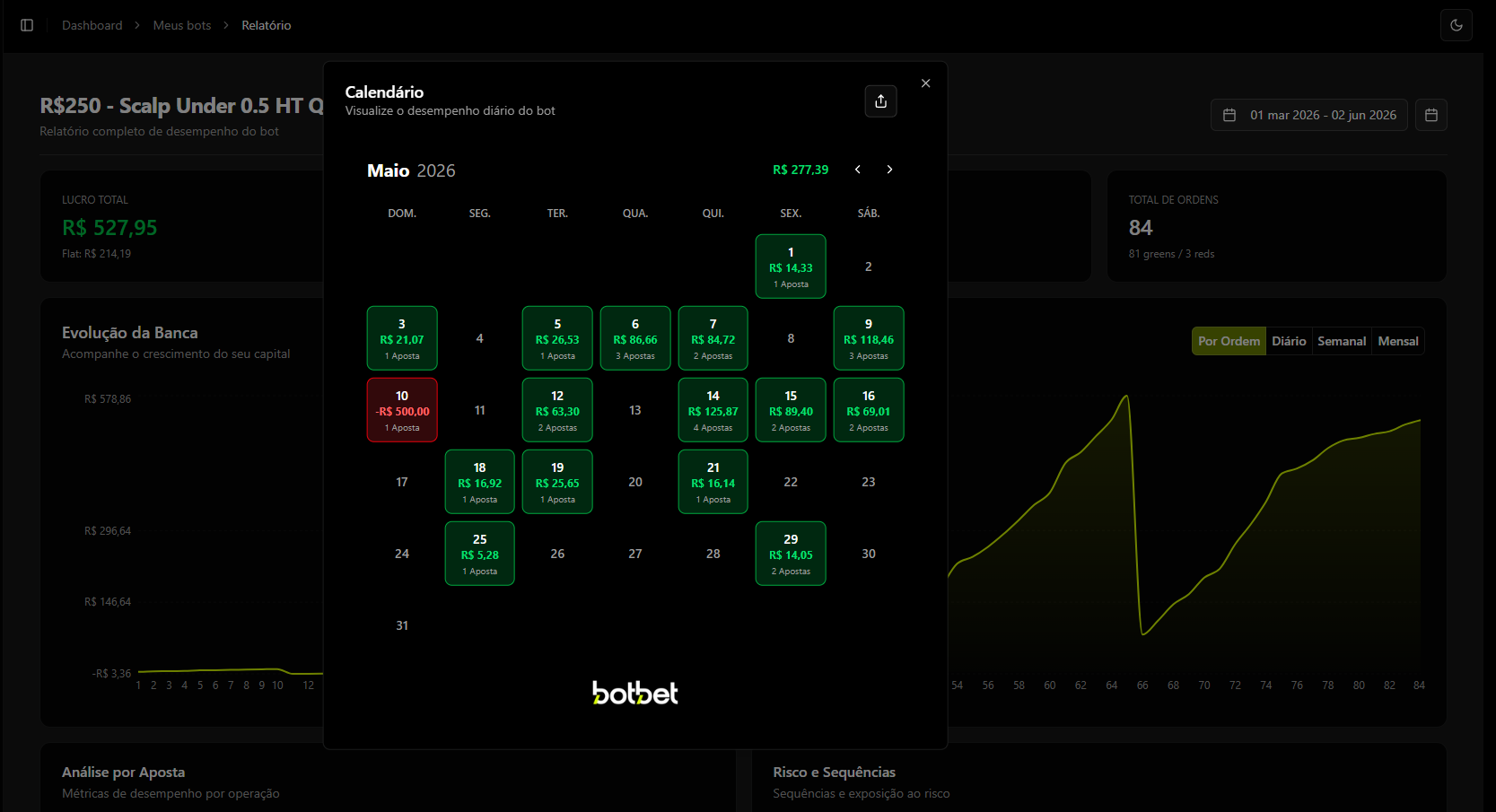This screenshot has width=1496, height=812.
Task: Open Meus bots breadcrumb link
Action: click(x=182, y=25)
